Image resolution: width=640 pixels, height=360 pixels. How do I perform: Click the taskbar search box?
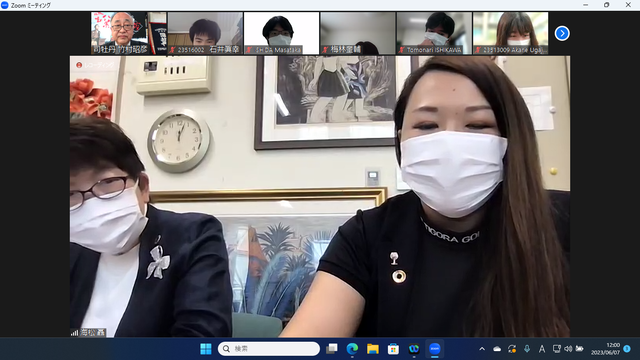[x=269, y=349]
